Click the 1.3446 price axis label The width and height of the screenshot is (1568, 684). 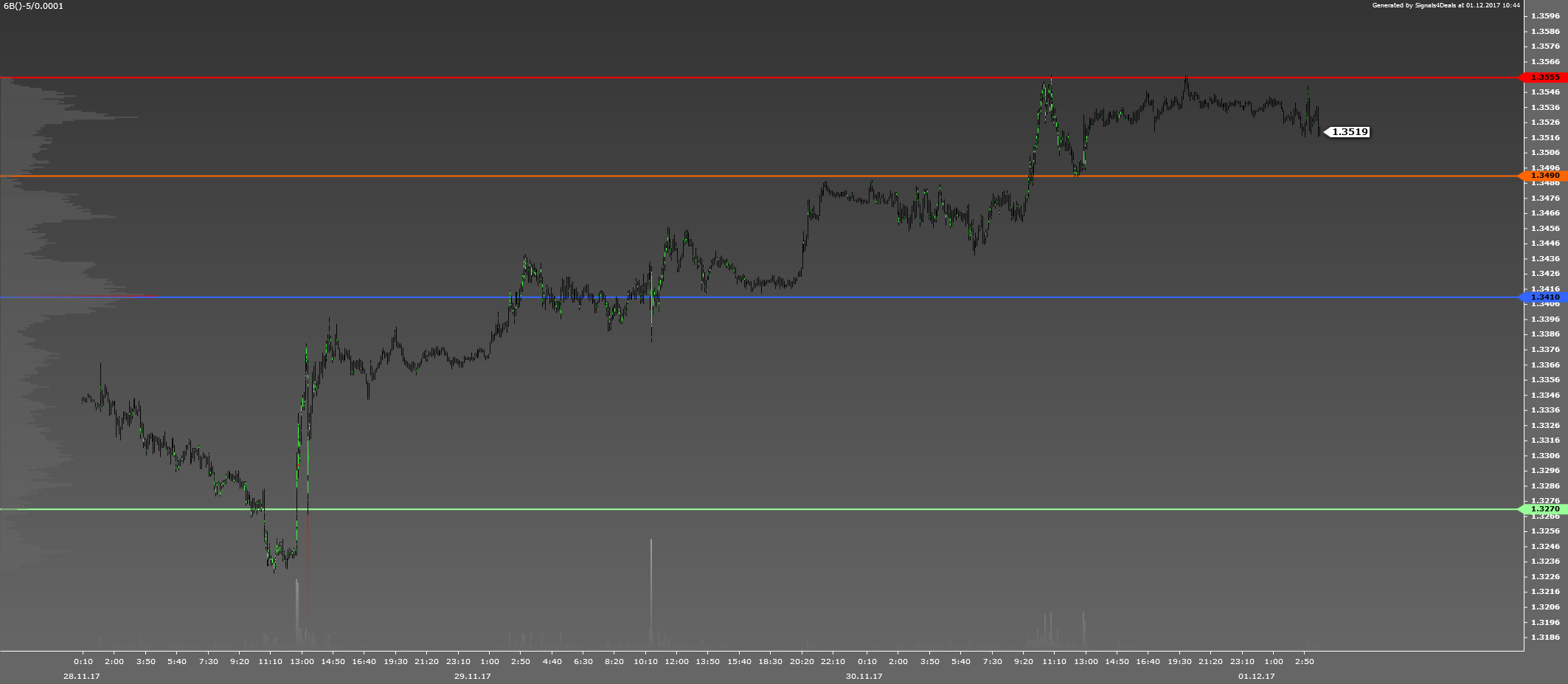coord(1545,243)
